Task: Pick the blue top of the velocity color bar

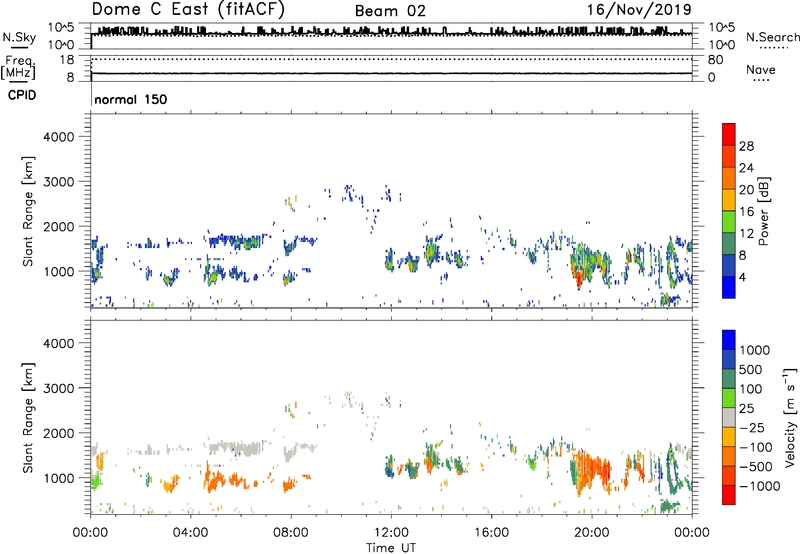Action: (x=729, y=340)
